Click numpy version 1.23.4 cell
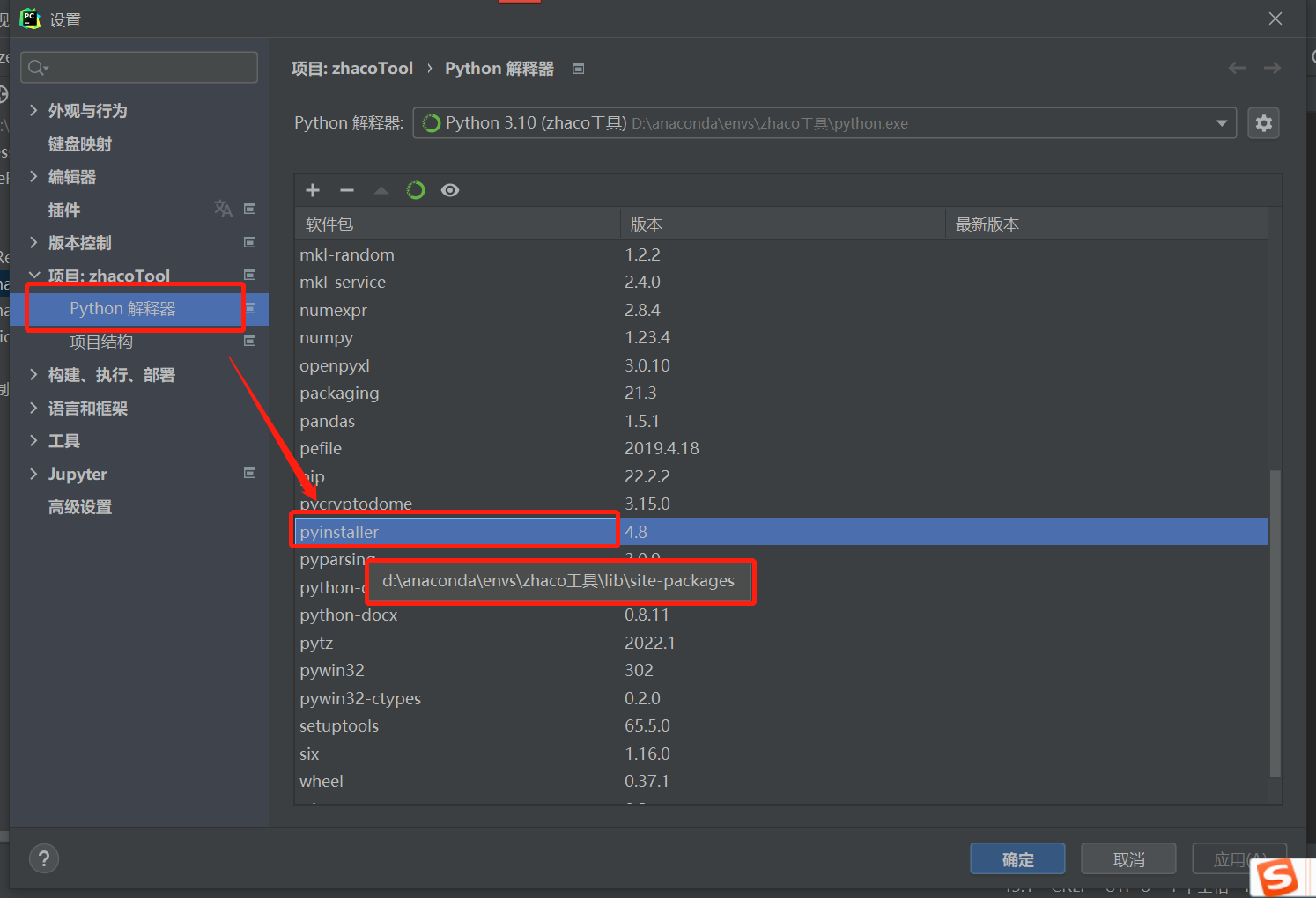Image resolution: width=1316 pixels, height=898 pixels. [x=647, y=337]
